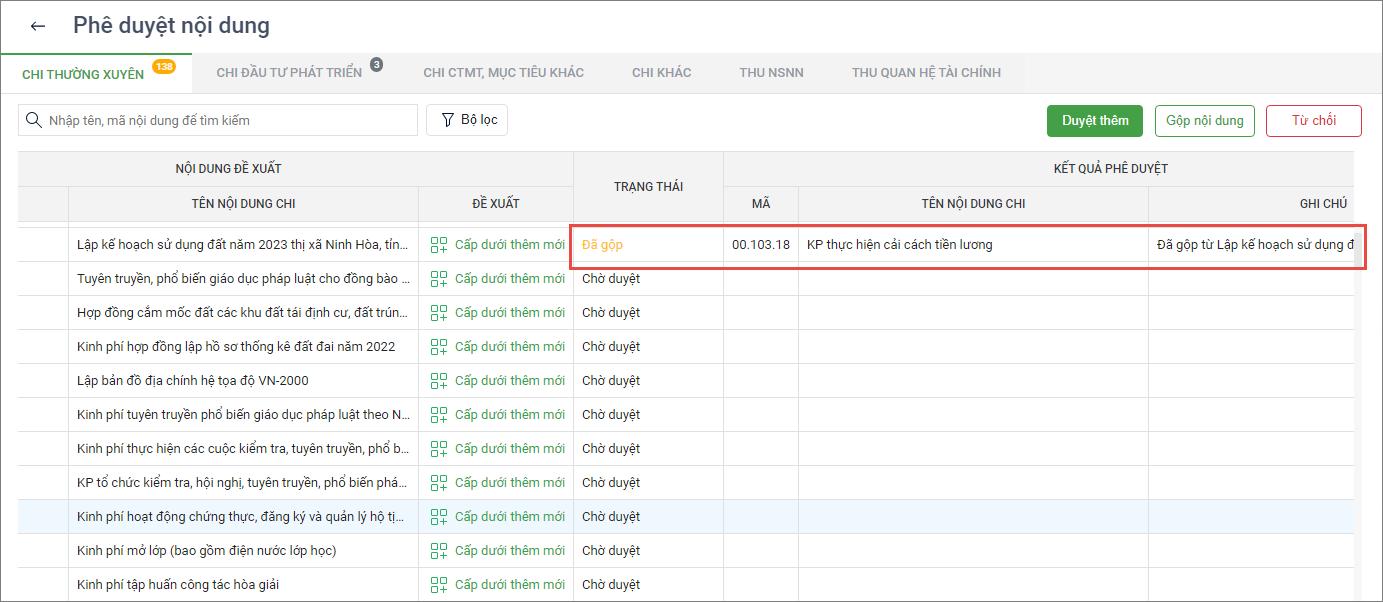Click the Cấp dưới thêm mới icon for Kinh phí tập huấn row
1383x602 pixels.
439,585
